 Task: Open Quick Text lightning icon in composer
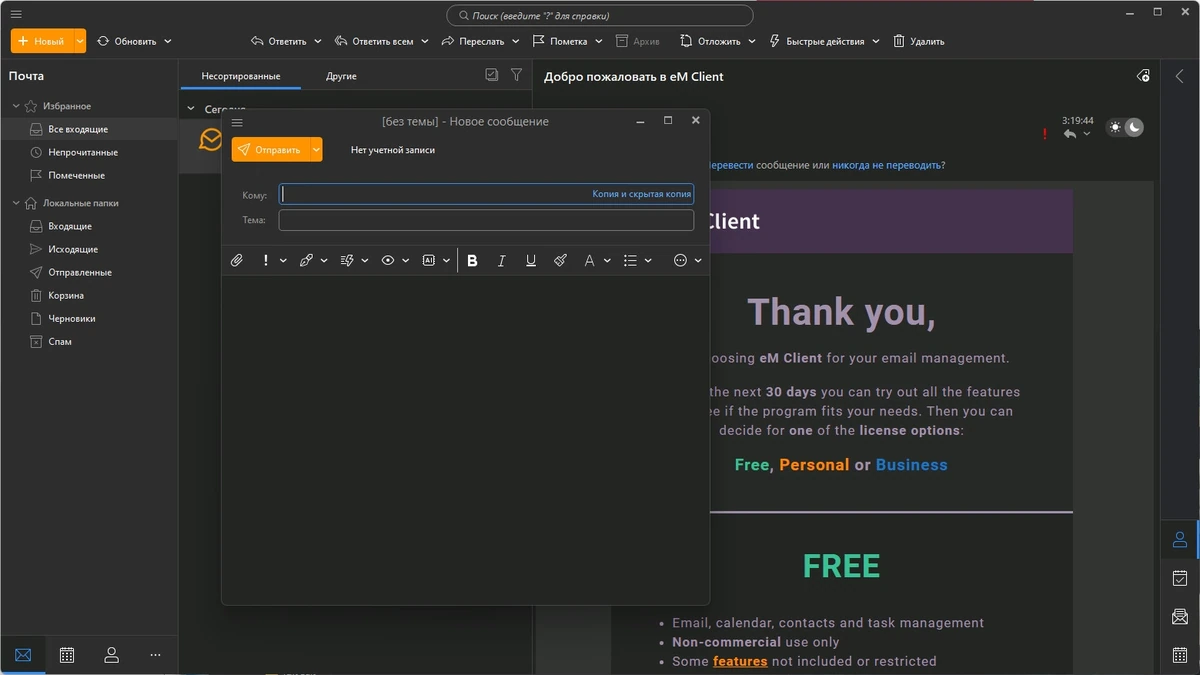(347, 260)
